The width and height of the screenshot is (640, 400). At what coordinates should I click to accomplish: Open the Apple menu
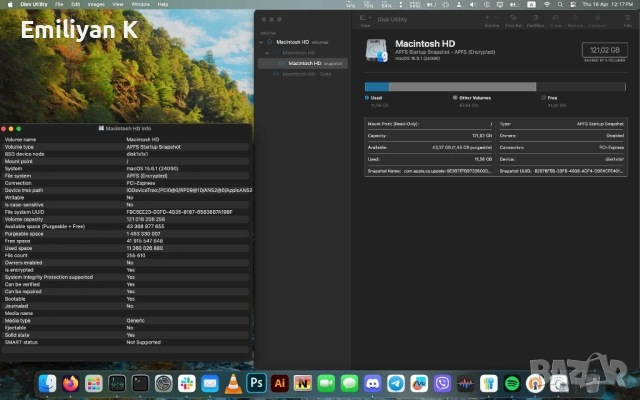(x=10, y=4)
